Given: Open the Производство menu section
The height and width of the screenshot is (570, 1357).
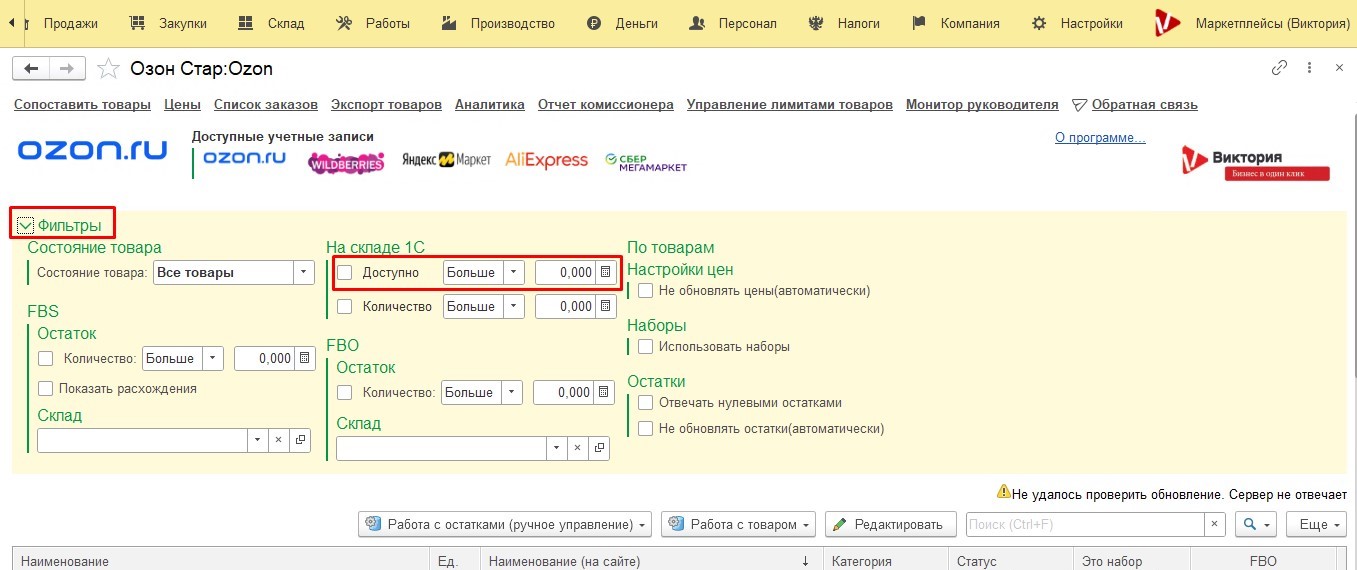Looking at the screenshot, I should coord(498,23).
